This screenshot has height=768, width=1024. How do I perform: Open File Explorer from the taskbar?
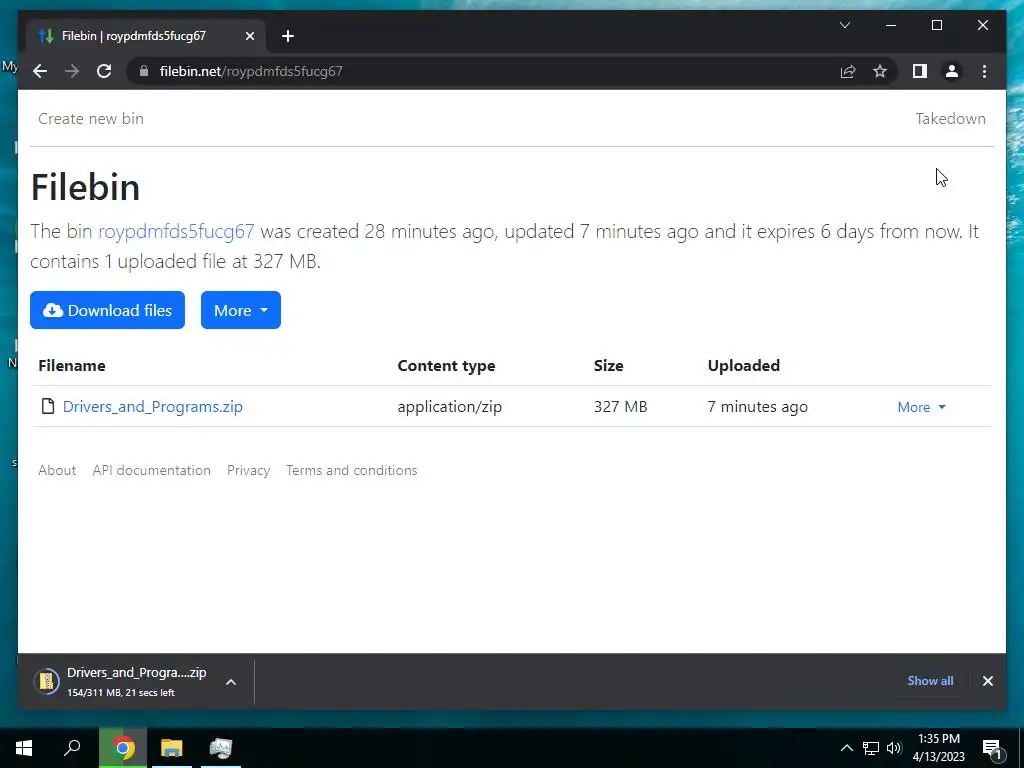tap(172, 748)
